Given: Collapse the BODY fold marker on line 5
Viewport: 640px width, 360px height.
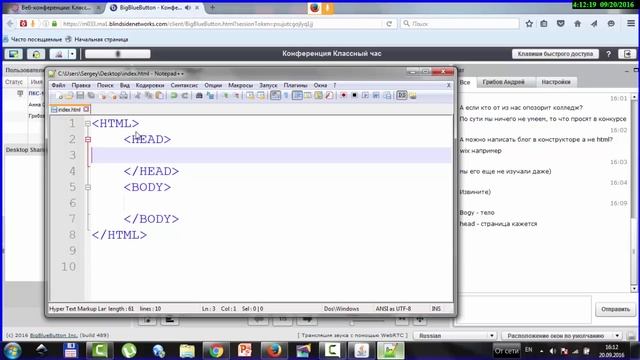Looking at the screenshot, I should (88, 187).
